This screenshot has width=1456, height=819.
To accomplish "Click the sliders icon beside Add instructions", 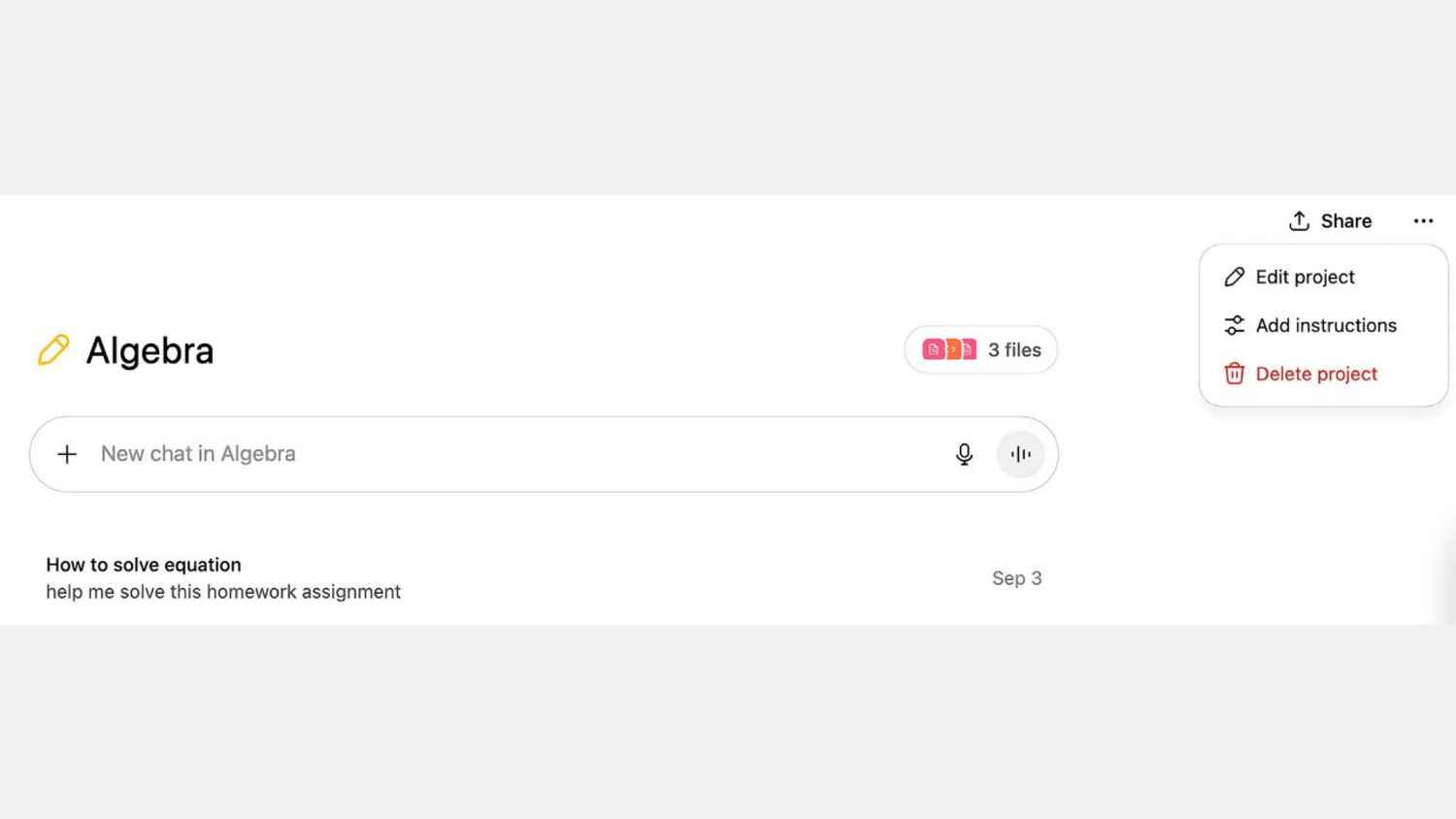I will 1234,325.
